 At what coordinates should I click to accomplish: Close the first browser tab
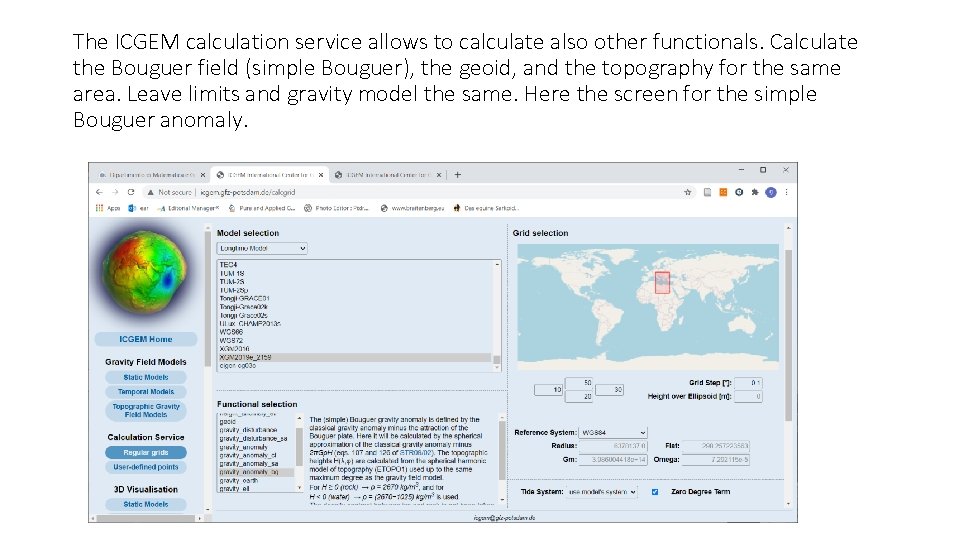point(203,175)
